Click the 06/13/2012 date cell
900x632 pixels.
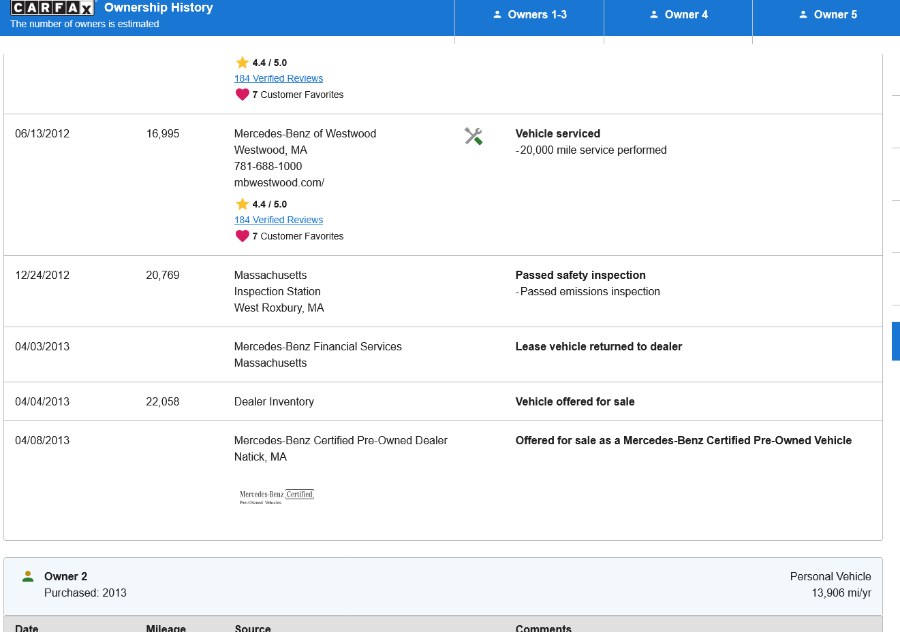(x=42, y=133)
